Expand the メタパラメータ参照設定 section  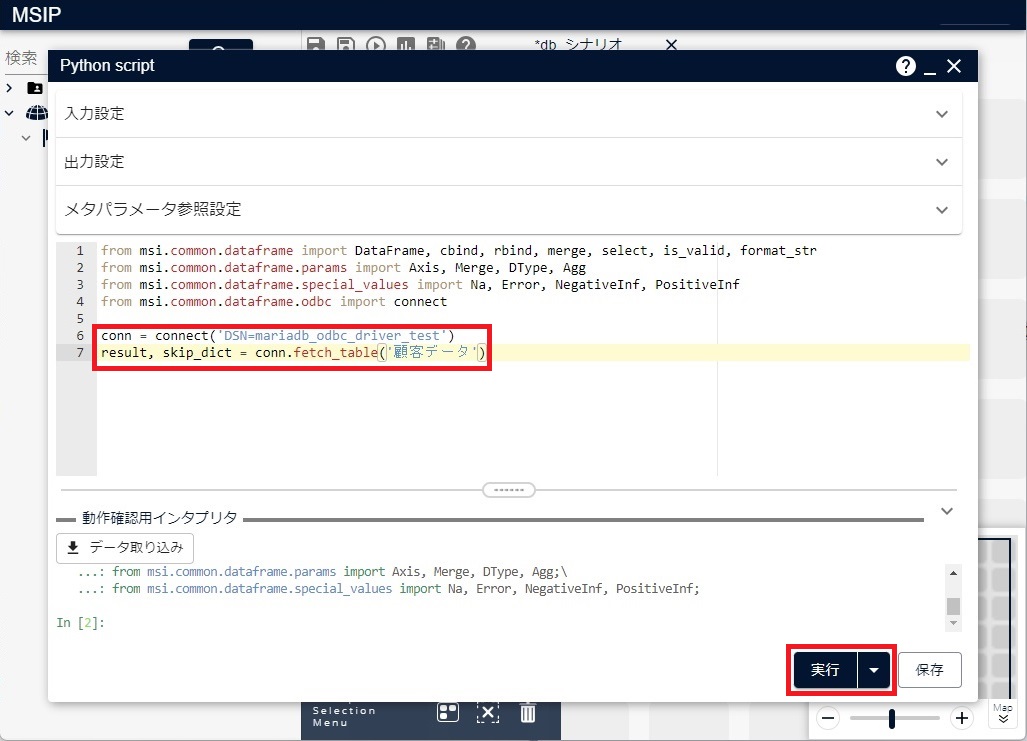coord(509,210)
